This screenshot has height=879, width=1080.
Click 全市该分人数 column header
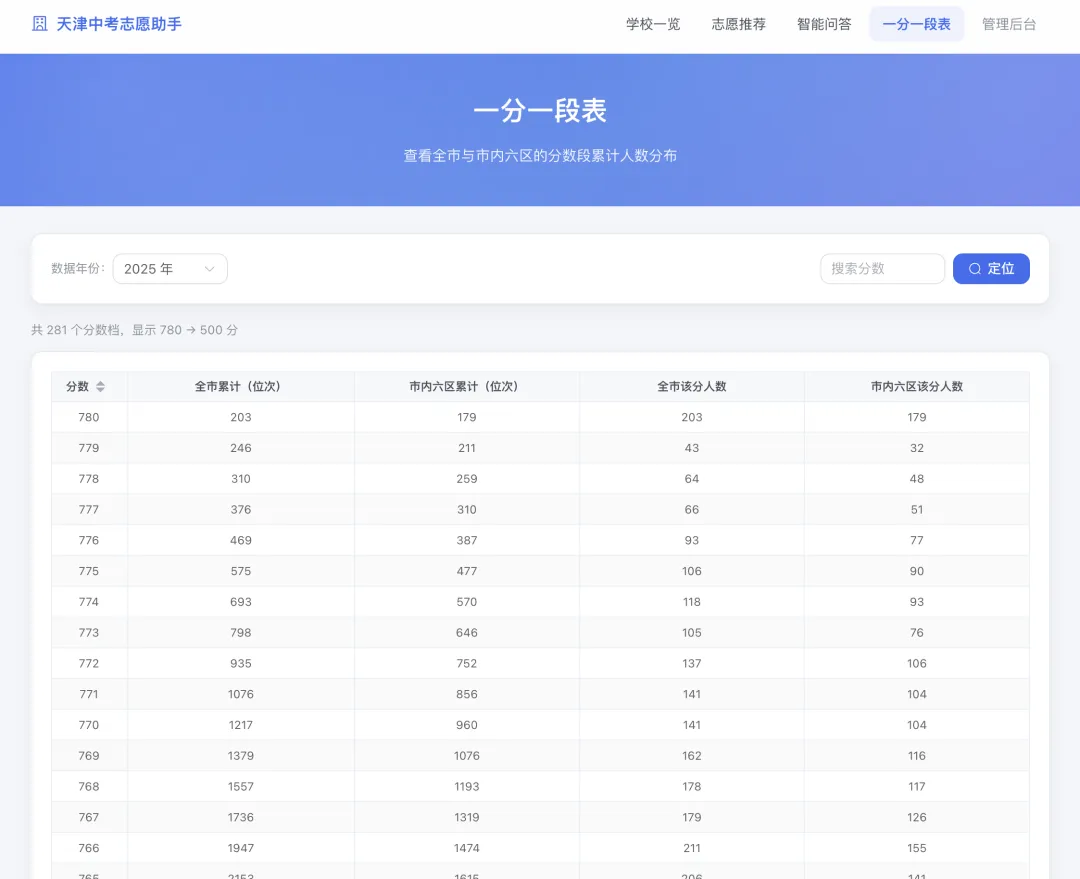point(692,386)
